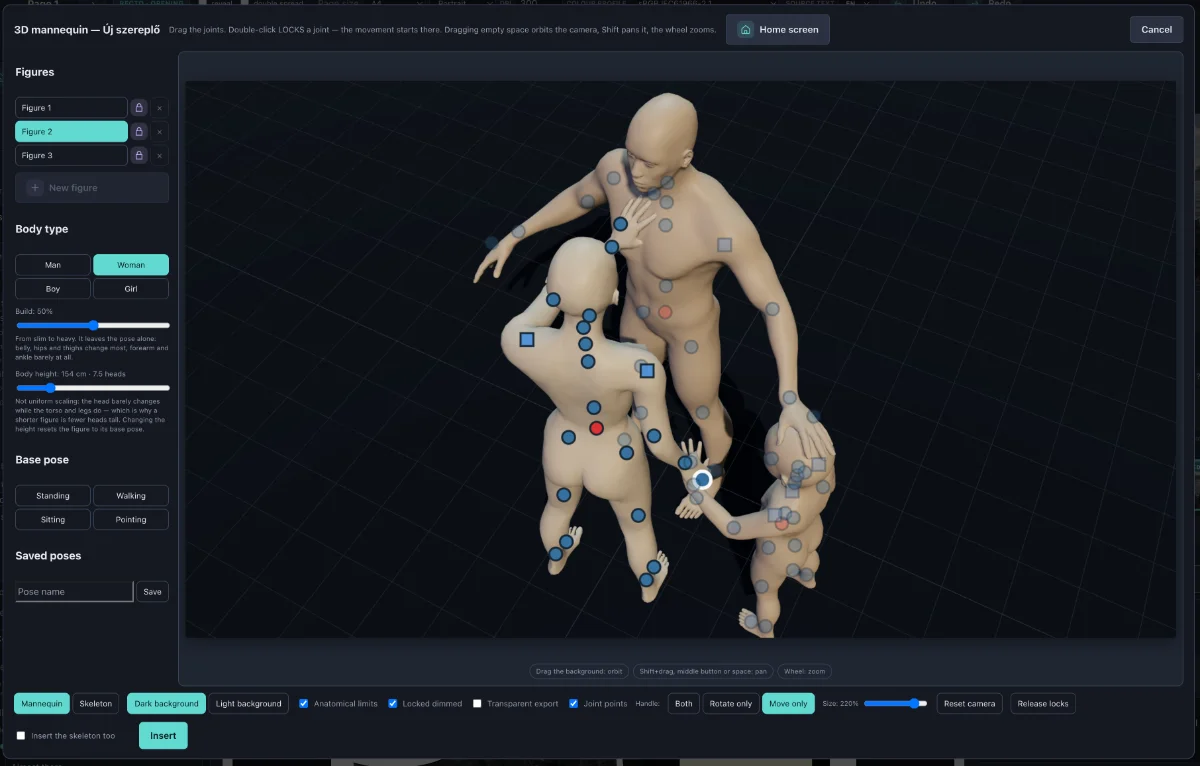
Task: Delete Figure 1 using its x icon
Action: (160, 107)
